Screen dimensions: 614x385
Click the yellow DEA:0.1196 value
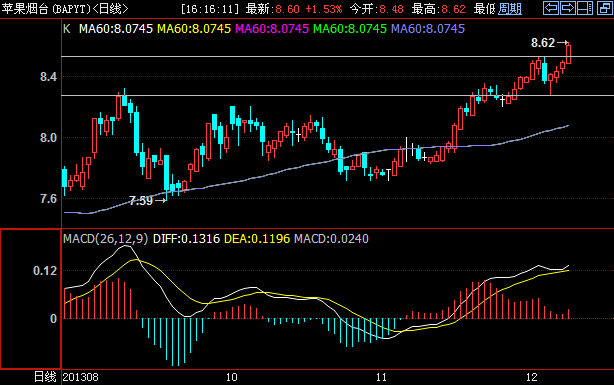[x=257, y=239]
